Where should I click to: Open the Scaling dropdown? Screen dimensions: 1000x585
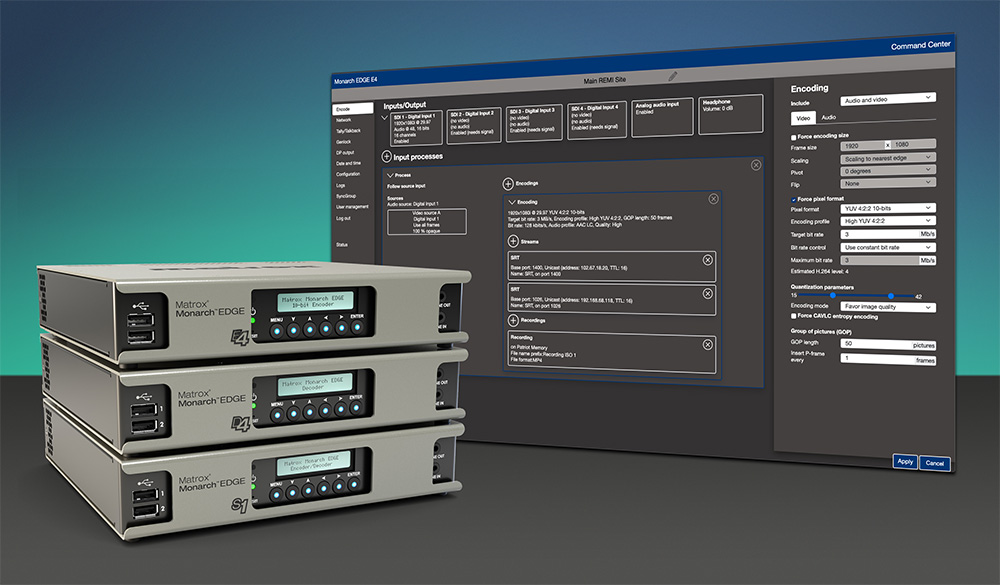(x=888, y=158)
